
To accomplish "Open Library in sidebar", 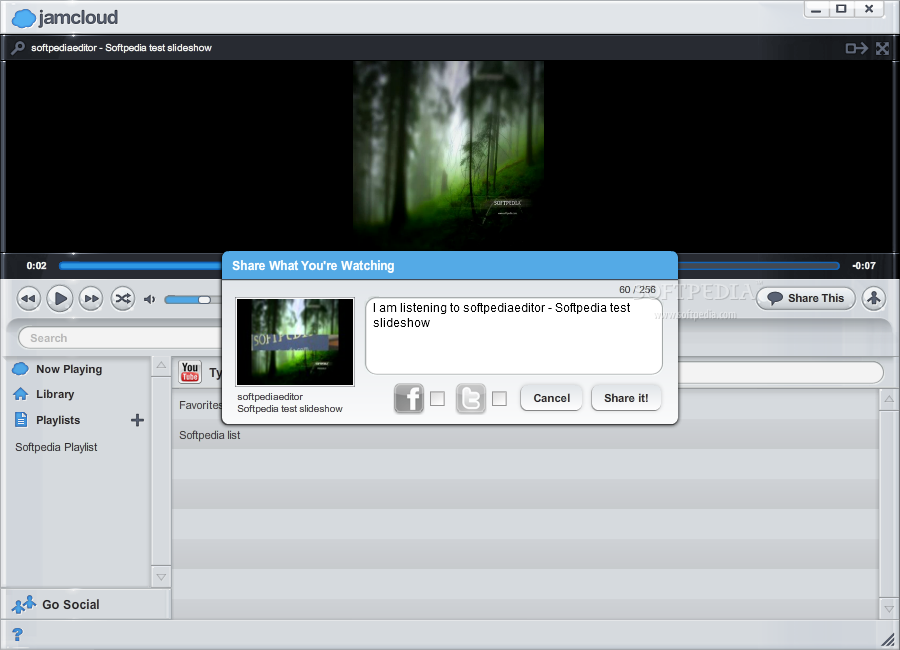I will (x=55, y=394).
